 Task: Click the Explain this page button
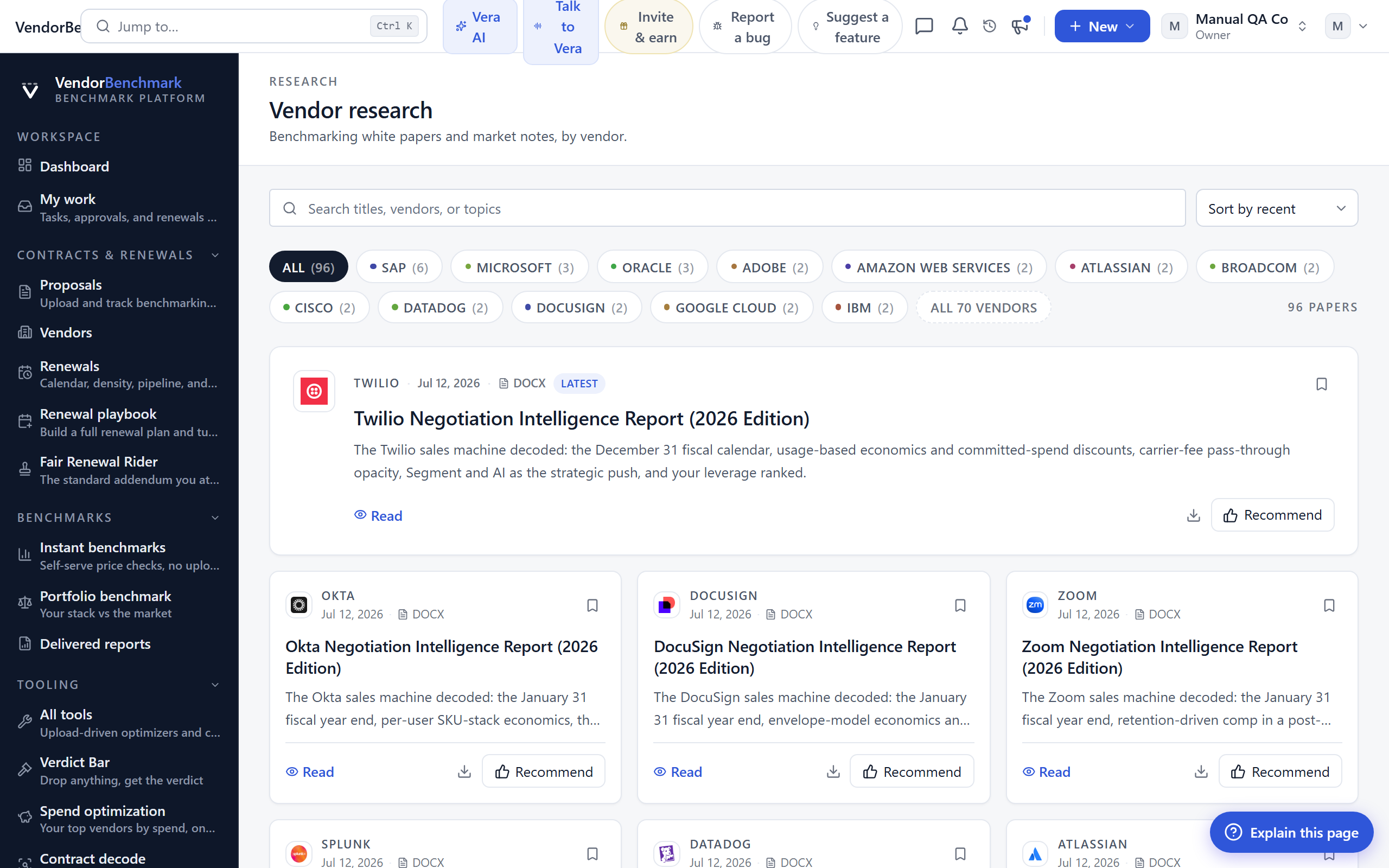[1291, 832]
